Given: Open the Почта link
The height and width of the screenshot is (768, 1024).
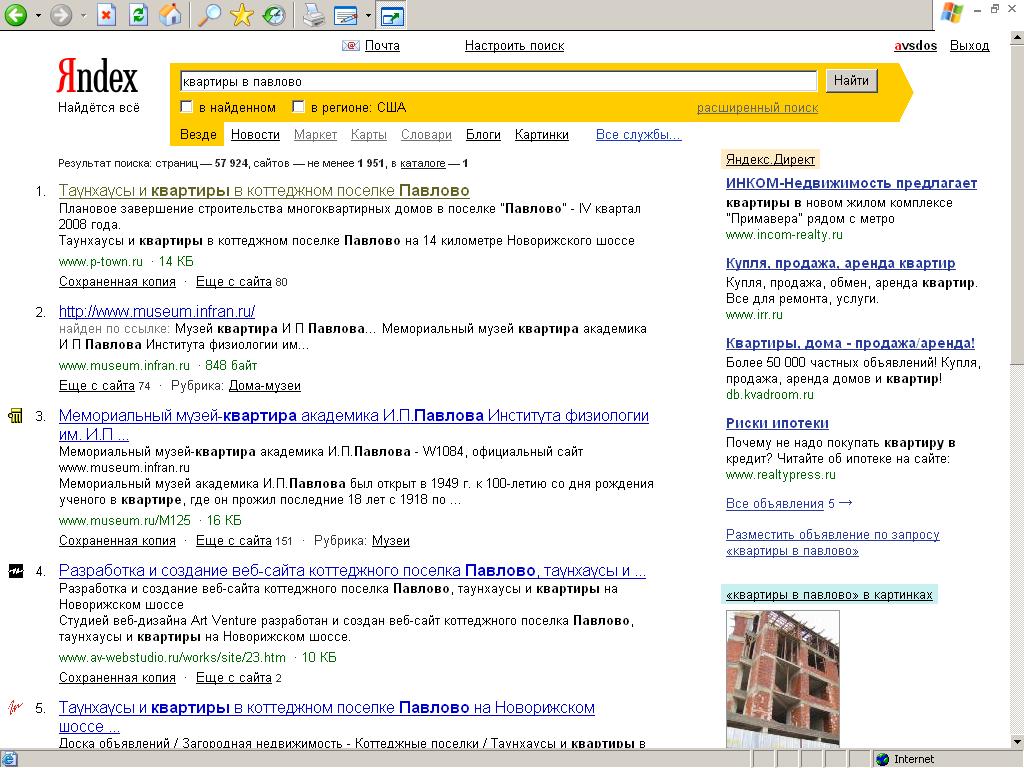Looking at the screenshot, I should pyautogui.click(x=382, y=46).
